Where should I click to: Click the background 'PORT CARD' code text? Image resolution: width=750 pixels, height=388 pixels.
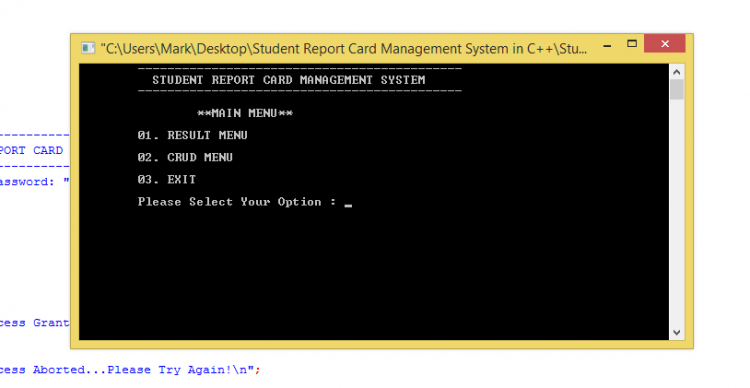tap(32, 150)
